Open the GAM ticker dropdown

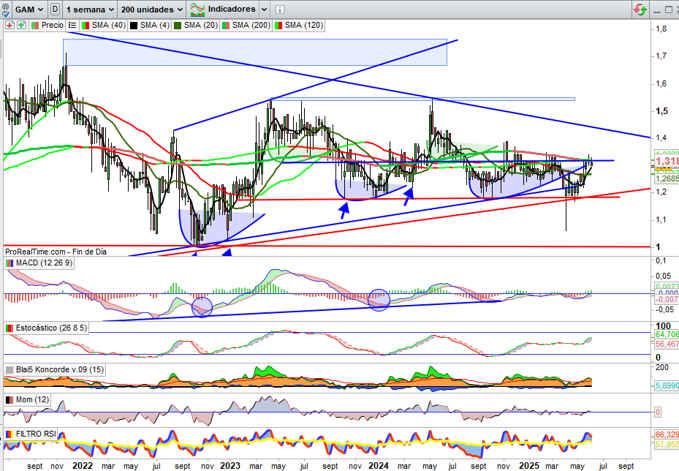pos(29,9)
